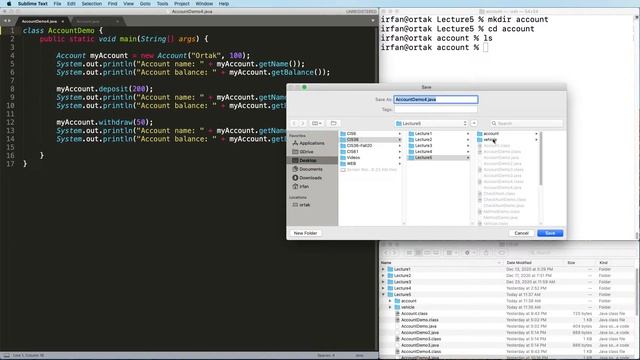Screen dimensions: 640x360
Task: Select AccountDemo2.java in the Finder window
Action: (420, 333)
